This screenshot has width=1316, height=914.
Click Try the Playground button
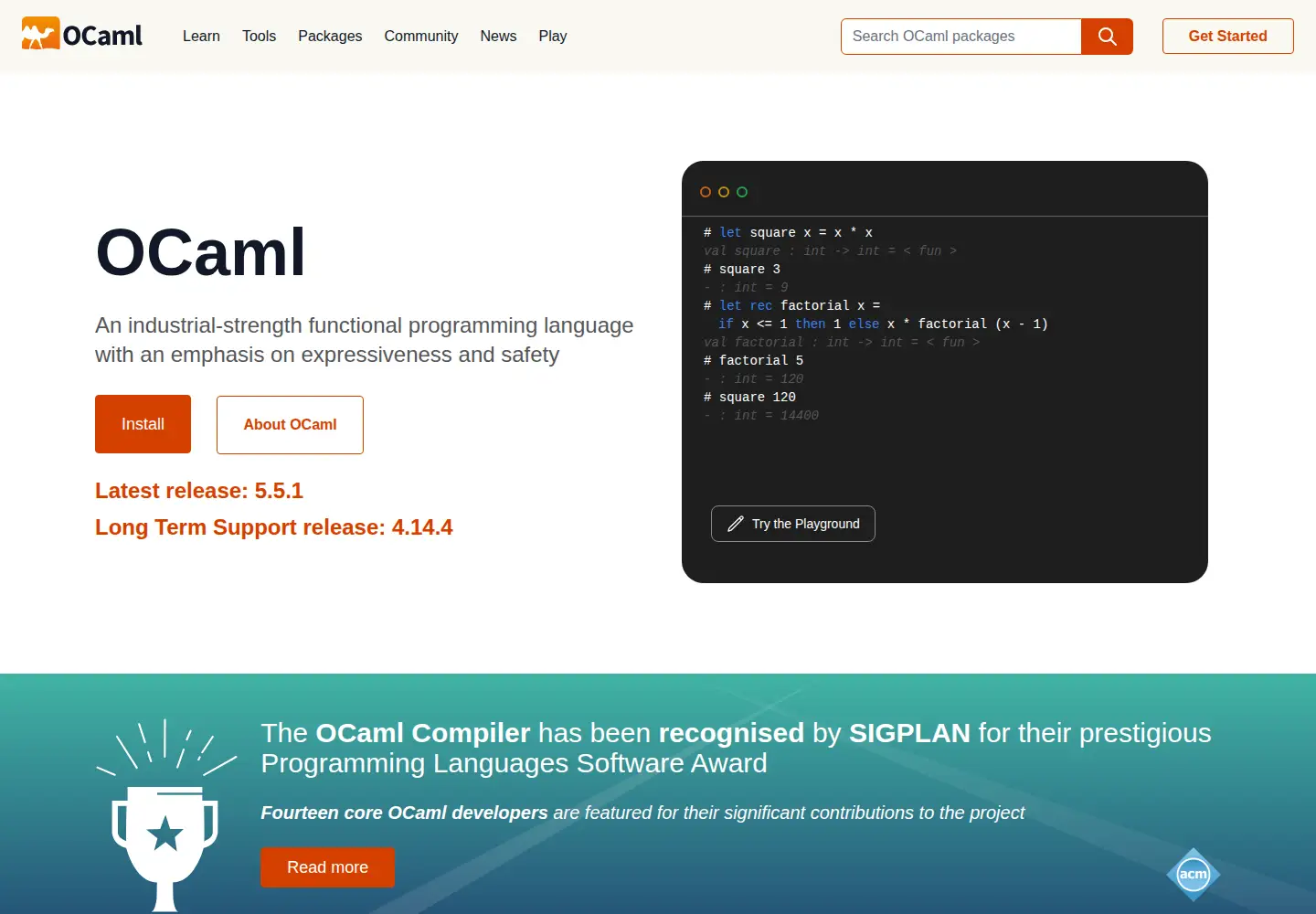(793, 524)
